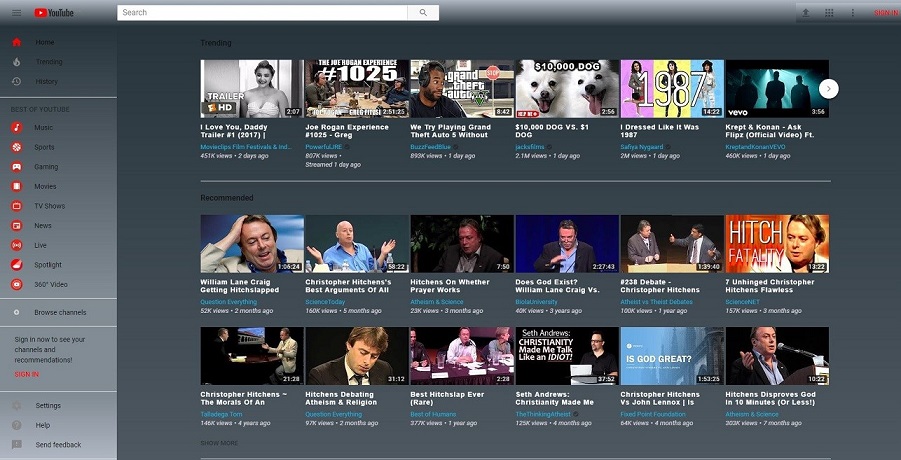This screenshot has height=460, width=901.
Task: Click the Gaming channel icon
Action: click(17, 167)
